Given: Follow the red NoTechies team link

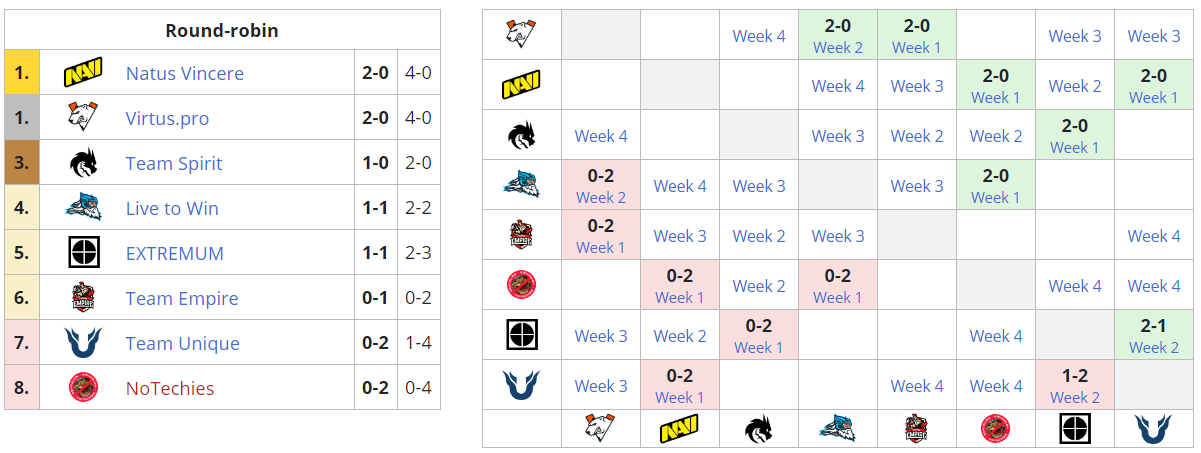Looking at the screenshot, I should coord(170,389).
